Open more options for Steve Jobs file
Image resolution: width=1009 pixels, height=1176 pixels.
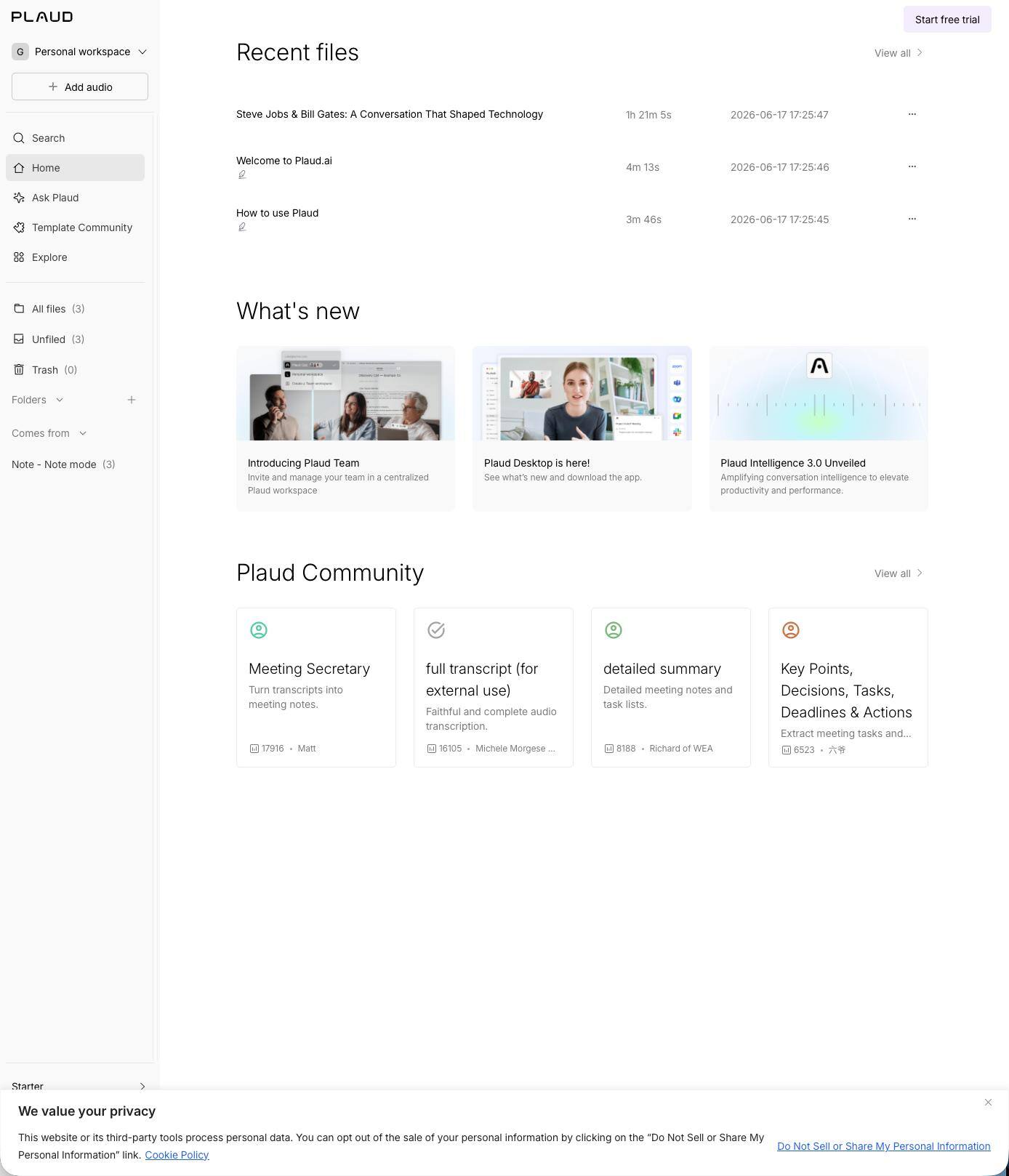tap(912, 114)
